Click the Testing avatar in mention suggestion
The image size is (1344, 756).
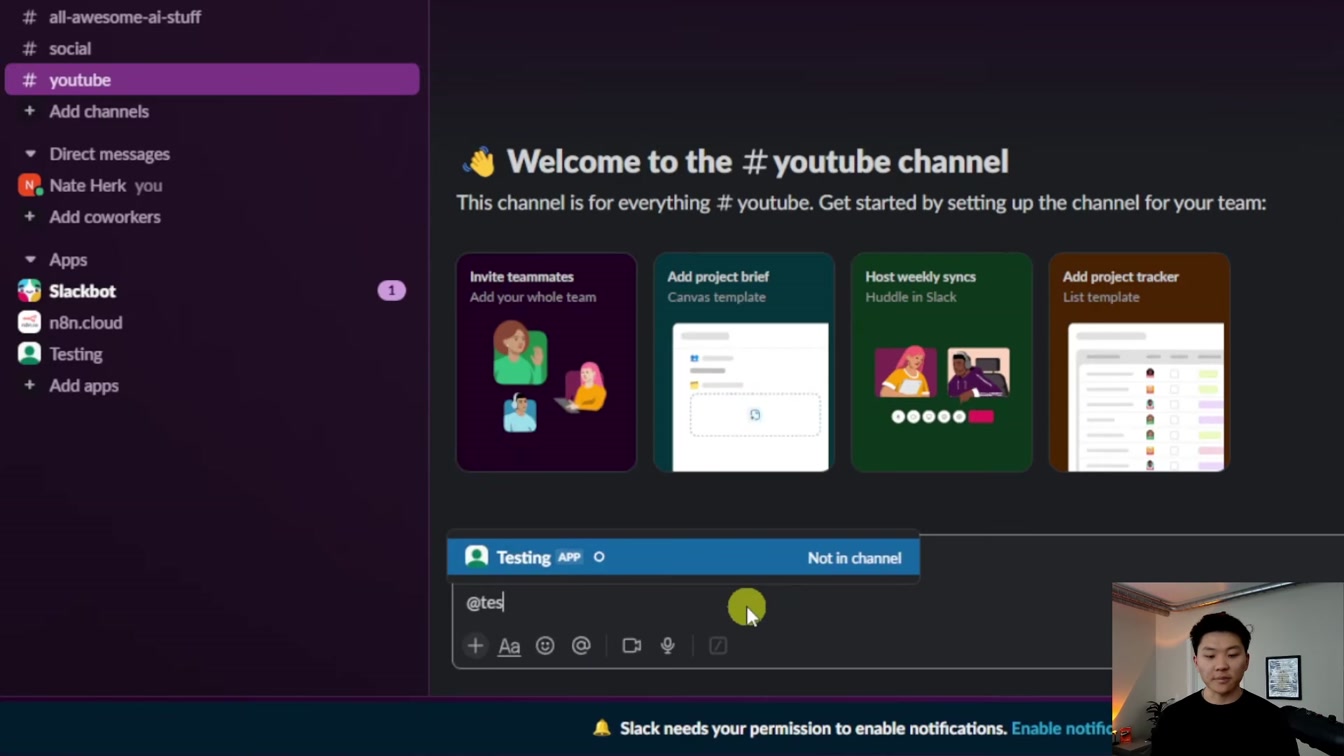(477, 557)
